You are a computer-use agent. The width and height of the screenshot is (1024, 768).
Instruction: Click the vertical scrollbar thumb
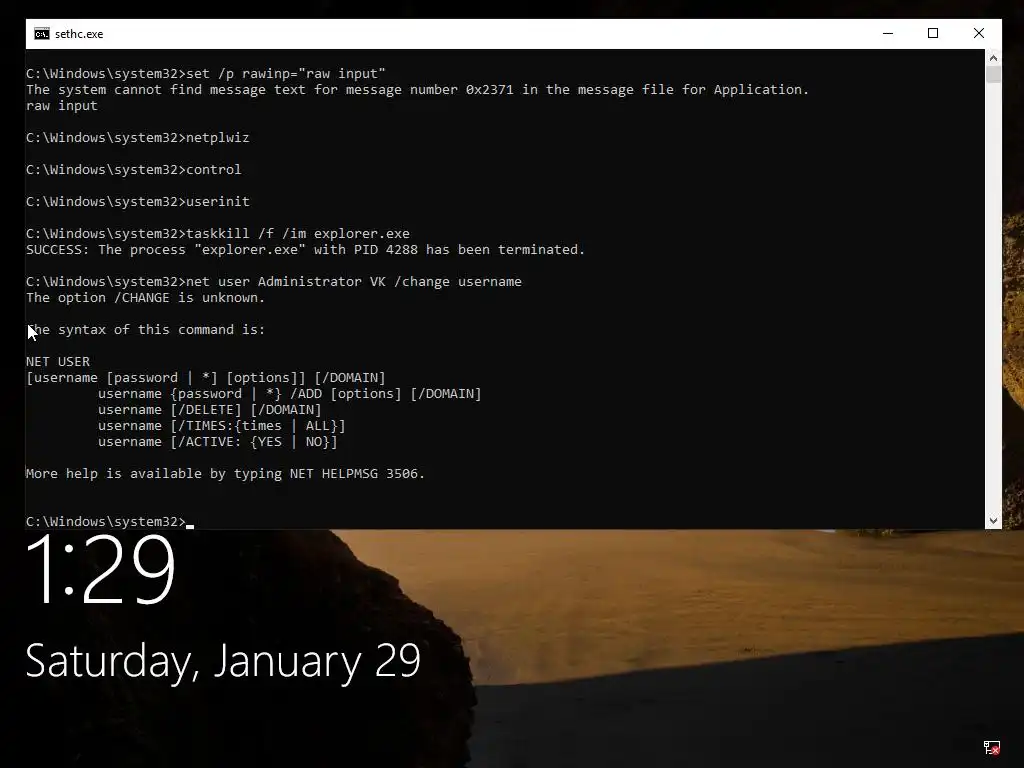[993, 74]
